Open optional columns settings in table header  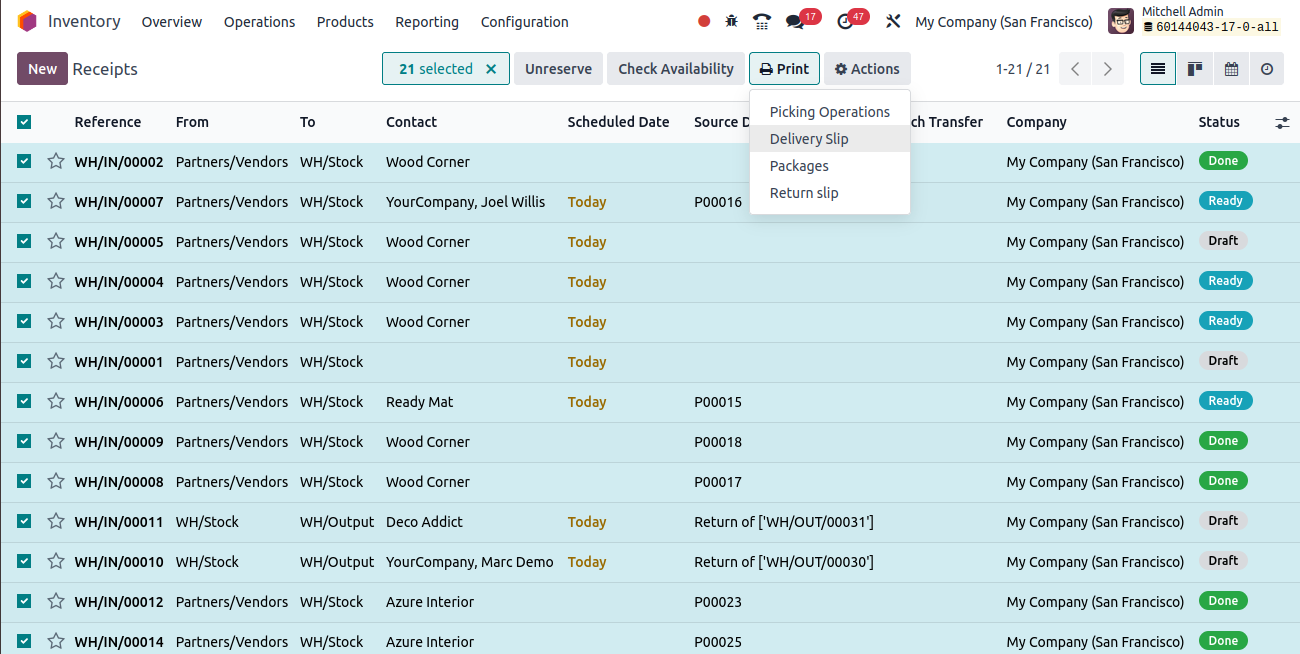[x=1282, y=123]
